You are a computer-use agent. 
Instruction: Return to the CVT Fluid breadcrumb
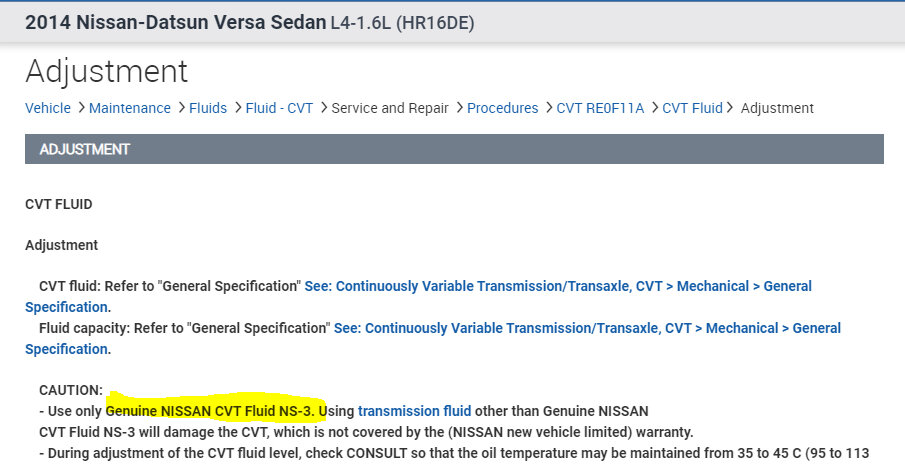[692, 108]
